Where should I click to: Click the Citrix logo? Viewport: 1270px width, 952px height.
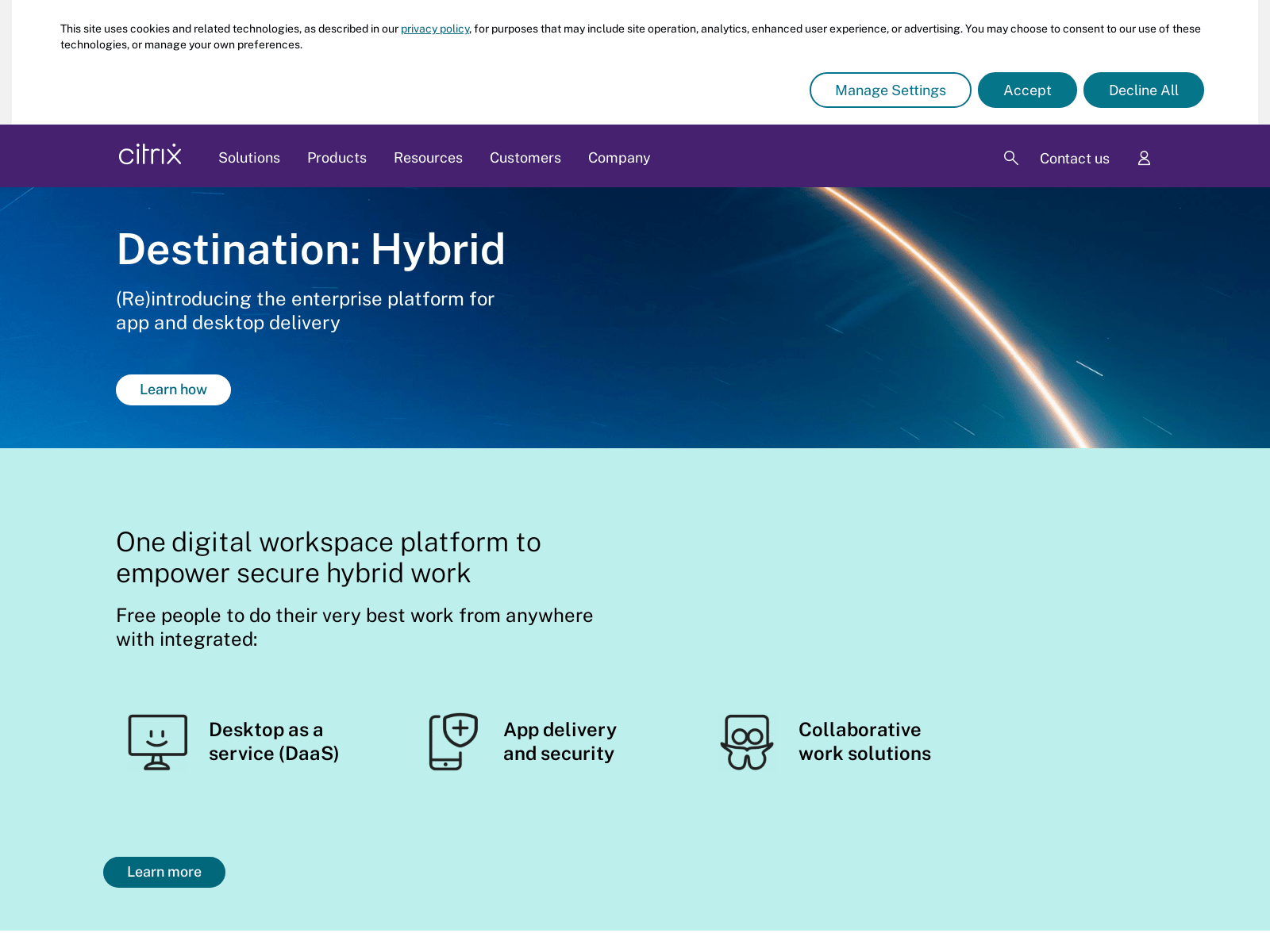tap(150, 155)
